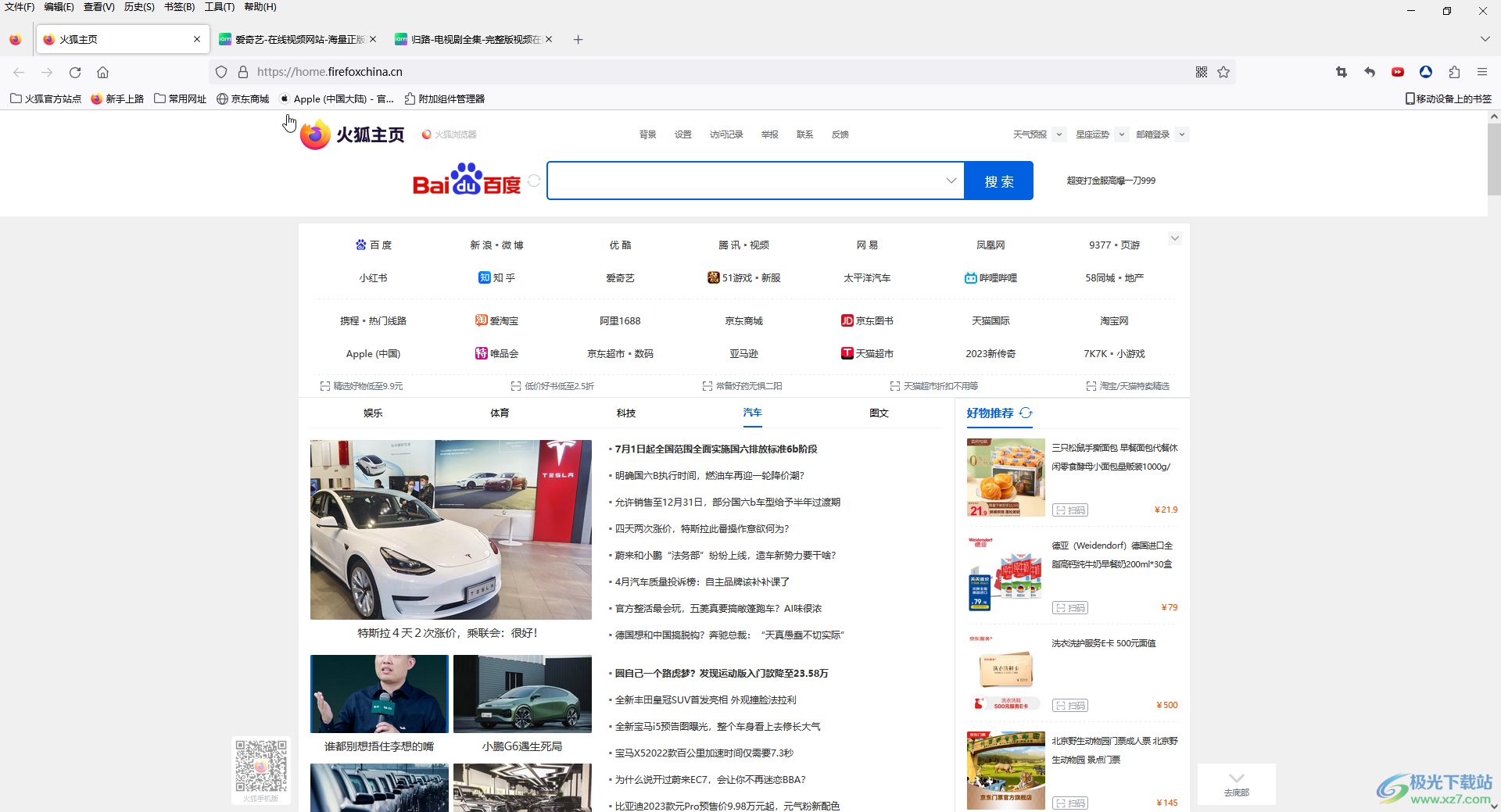
Task: Open the 工具(T) menu
Action: point(219,7)
